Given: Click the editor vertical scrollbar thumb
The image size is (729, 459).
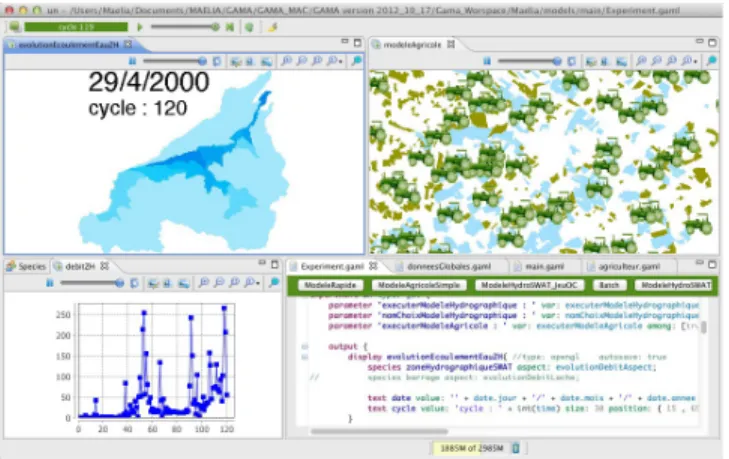Looking at the screenshot, I should coord(704,327).
